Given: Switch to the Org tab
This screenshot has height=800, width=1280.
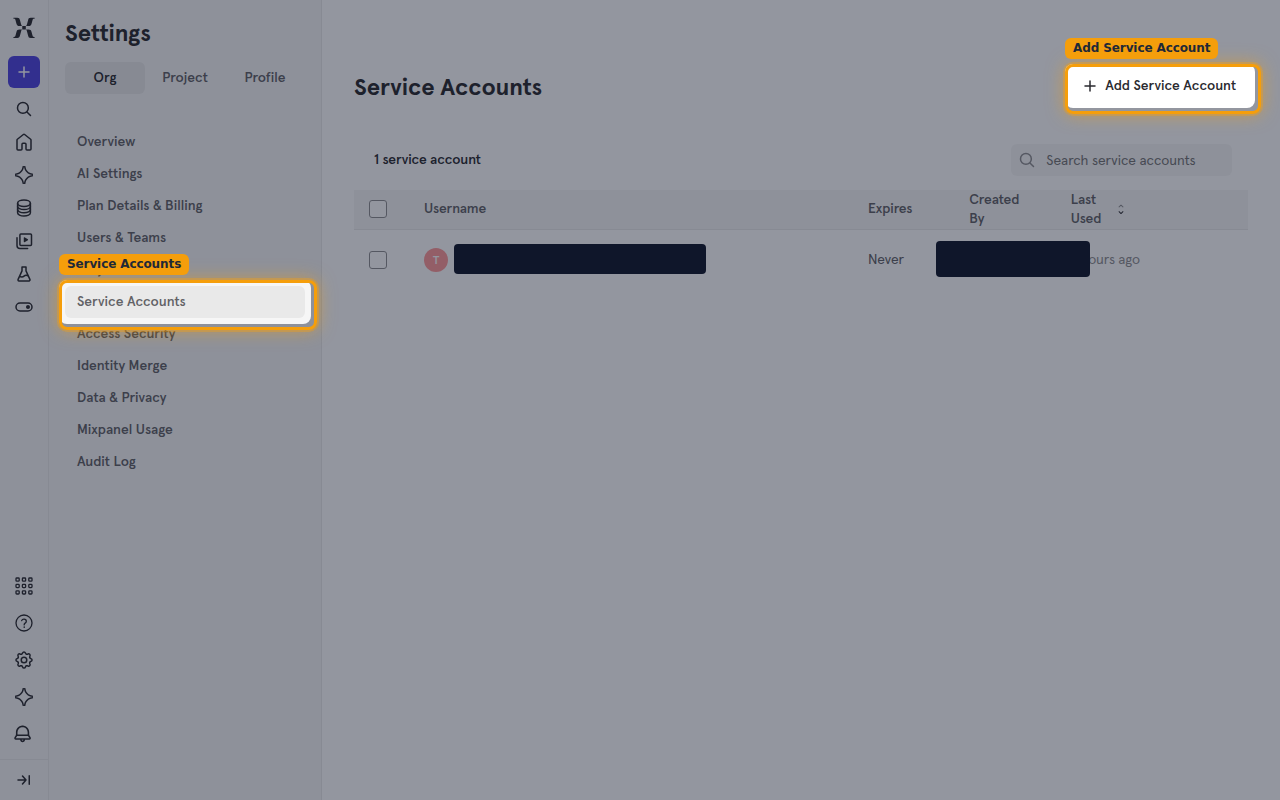Looking at the screenshot, I should [105, 78].
